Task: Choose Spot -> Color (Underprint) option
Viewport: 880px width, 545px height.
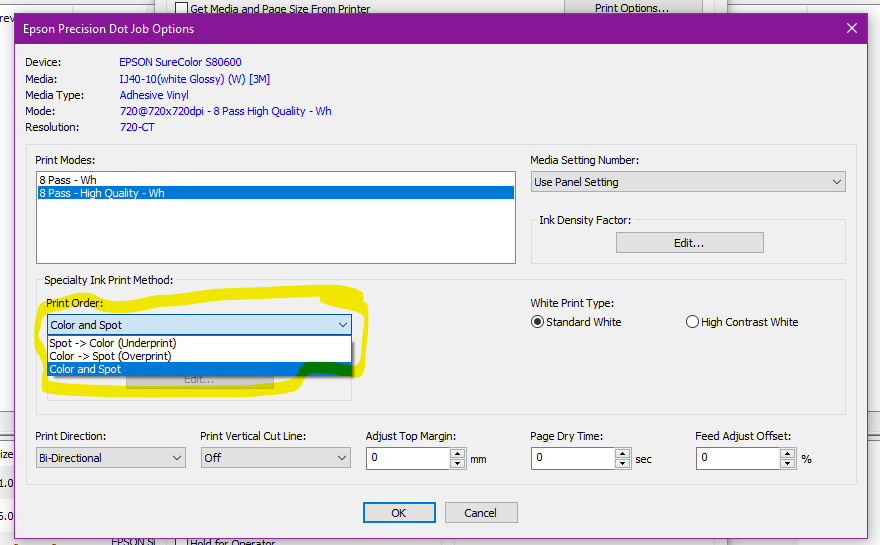Action: (199, 343)
